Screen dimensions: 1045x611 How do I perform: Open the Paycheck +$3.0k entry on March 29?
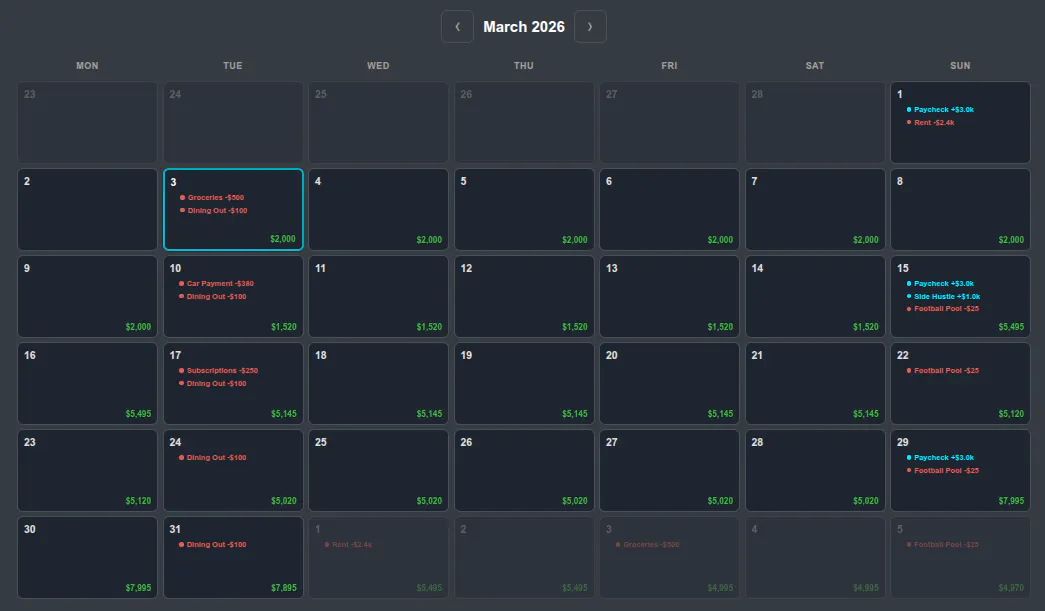[x=940, y=458]
